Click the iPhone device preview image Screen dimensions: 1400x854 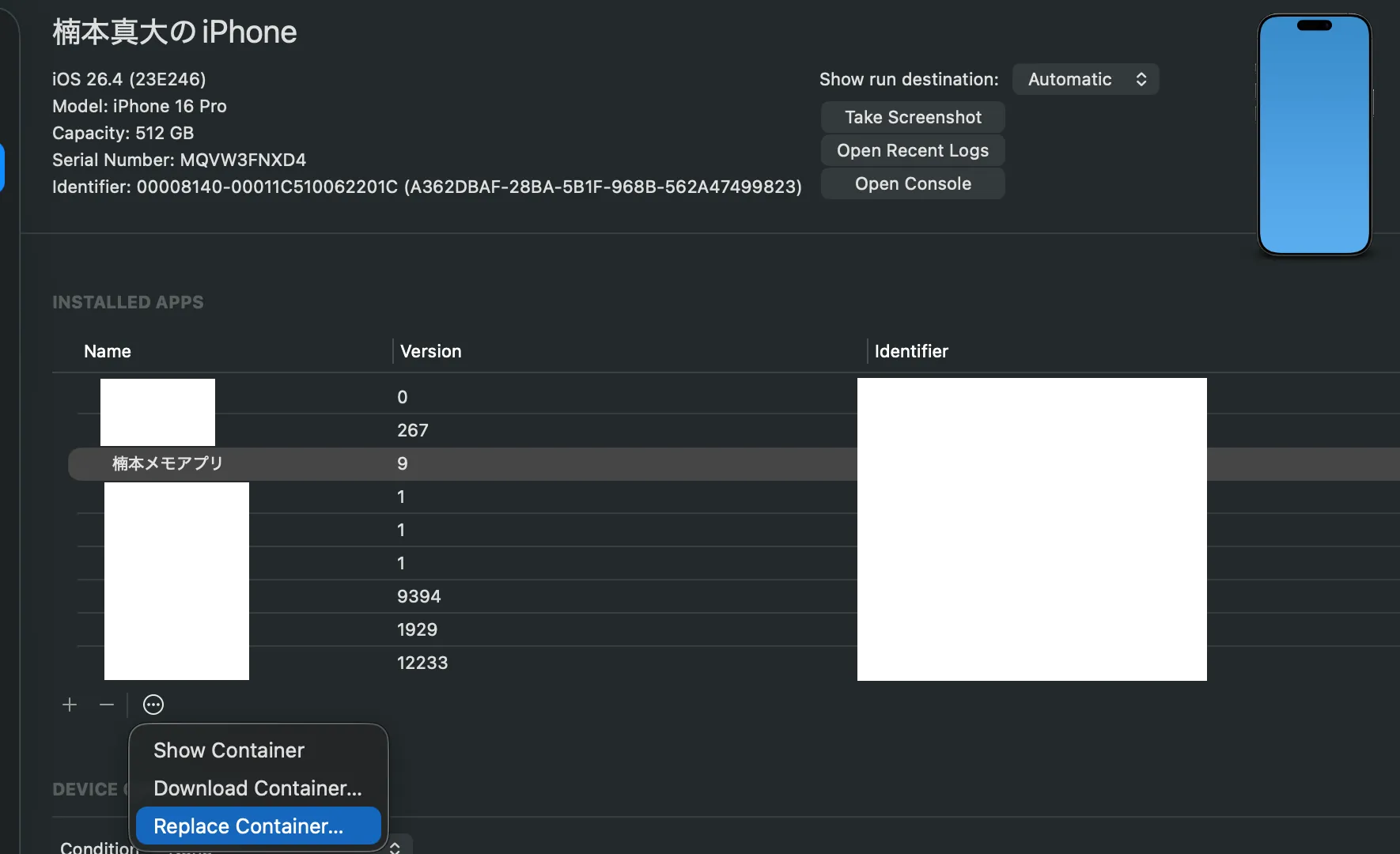[1315, 135]
